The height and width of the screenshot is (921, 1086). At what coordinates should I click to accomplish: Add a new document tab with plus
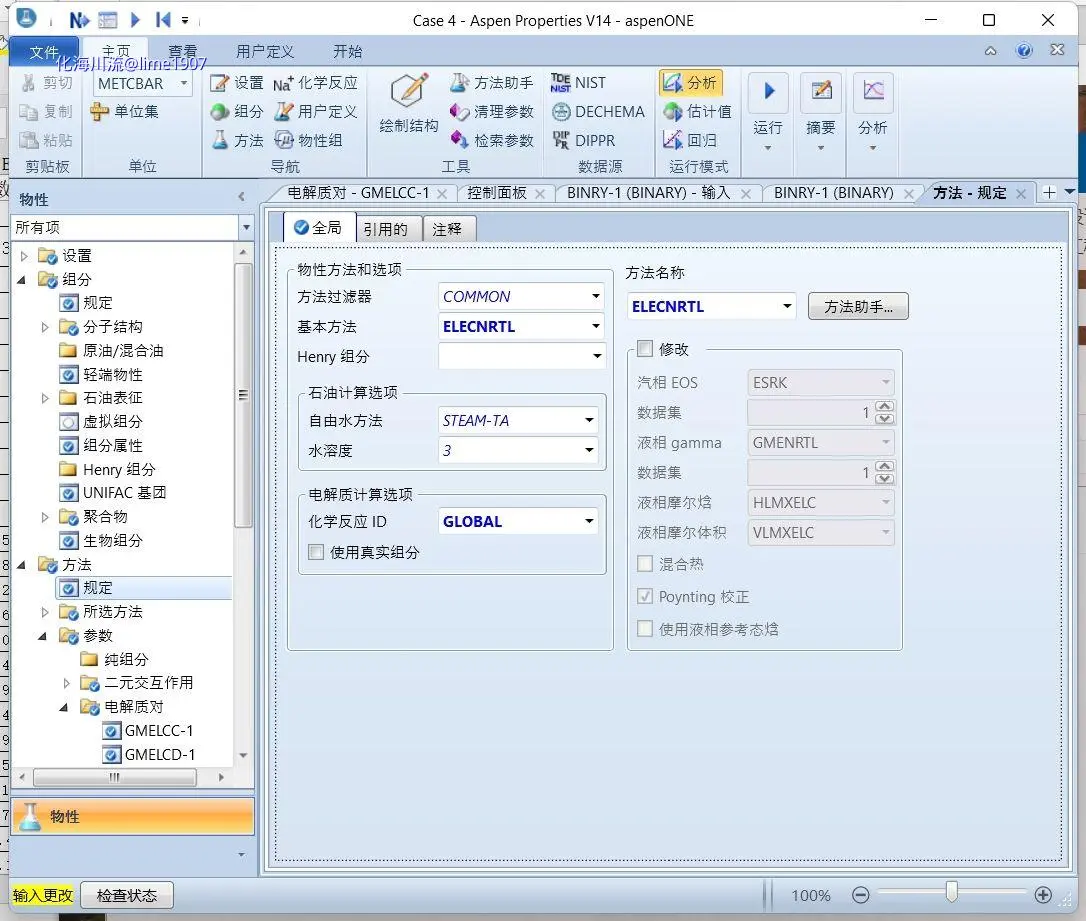coord(1049,193)
